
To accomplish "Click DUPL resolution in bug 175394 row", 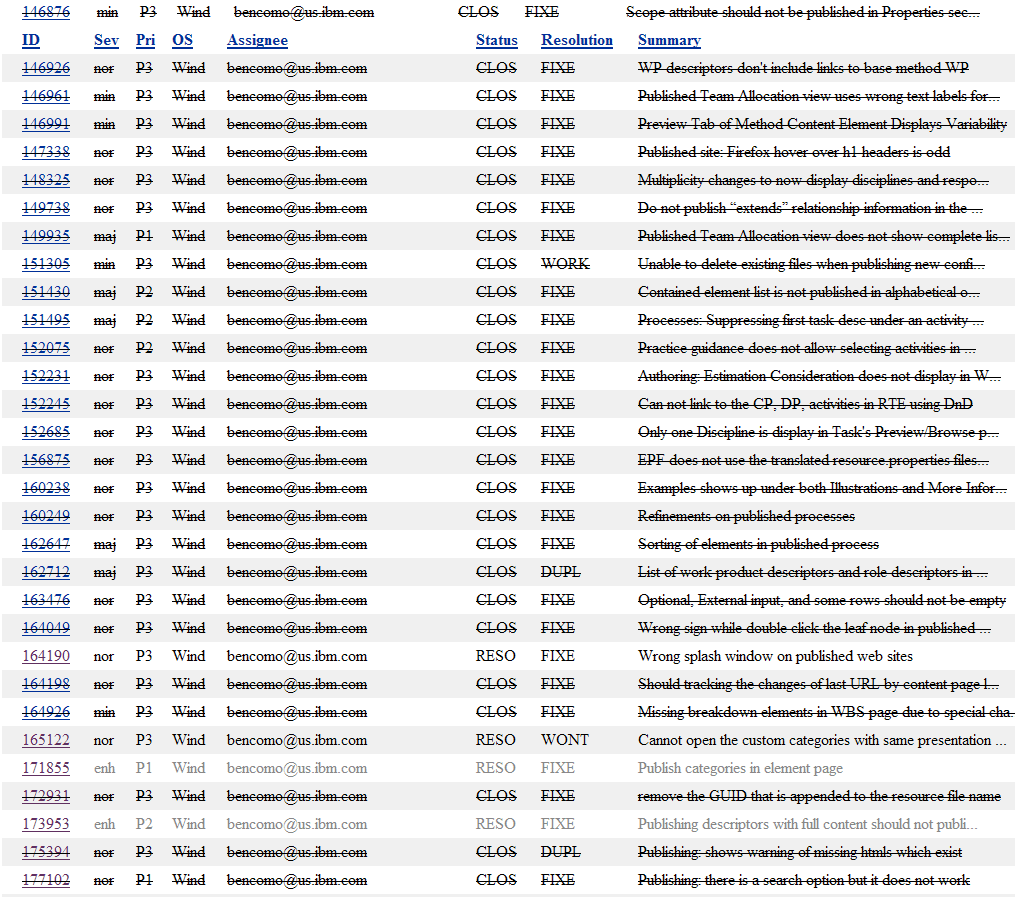I will (x=561, y=852).
